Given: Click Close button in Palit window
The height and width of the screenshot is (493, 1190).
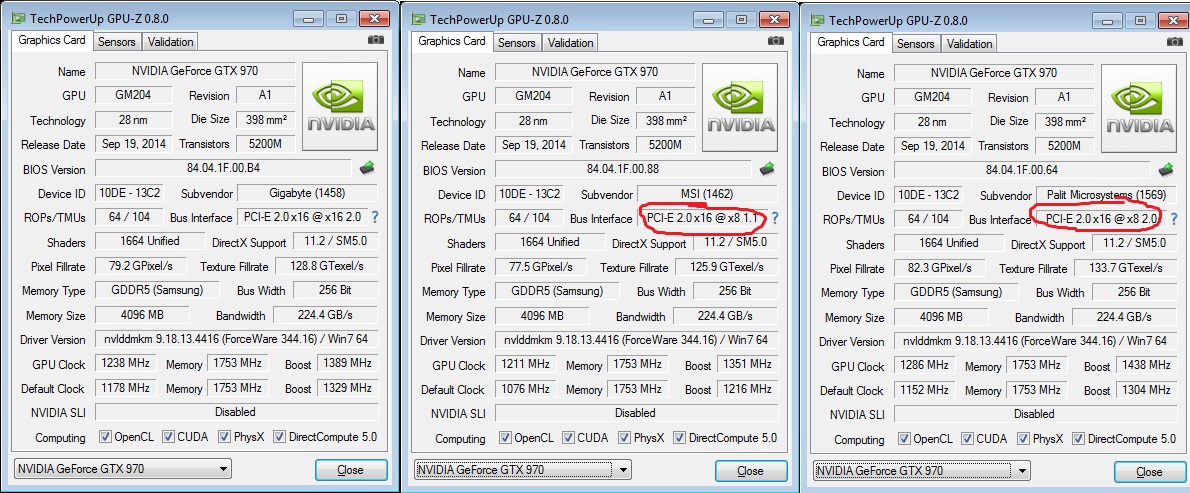Looking at the screenshot, I should tap(1150, 471).
